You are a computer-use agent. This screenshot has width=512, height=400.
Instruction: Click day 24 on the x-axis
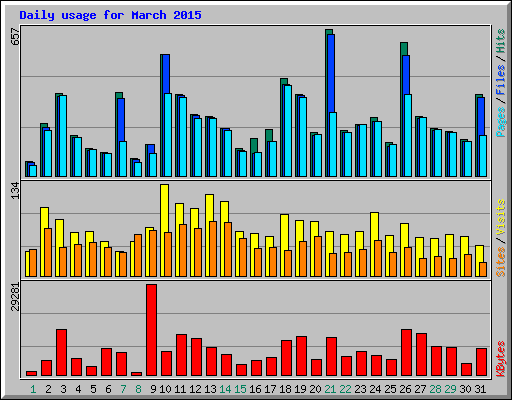[x=375, y=389]
